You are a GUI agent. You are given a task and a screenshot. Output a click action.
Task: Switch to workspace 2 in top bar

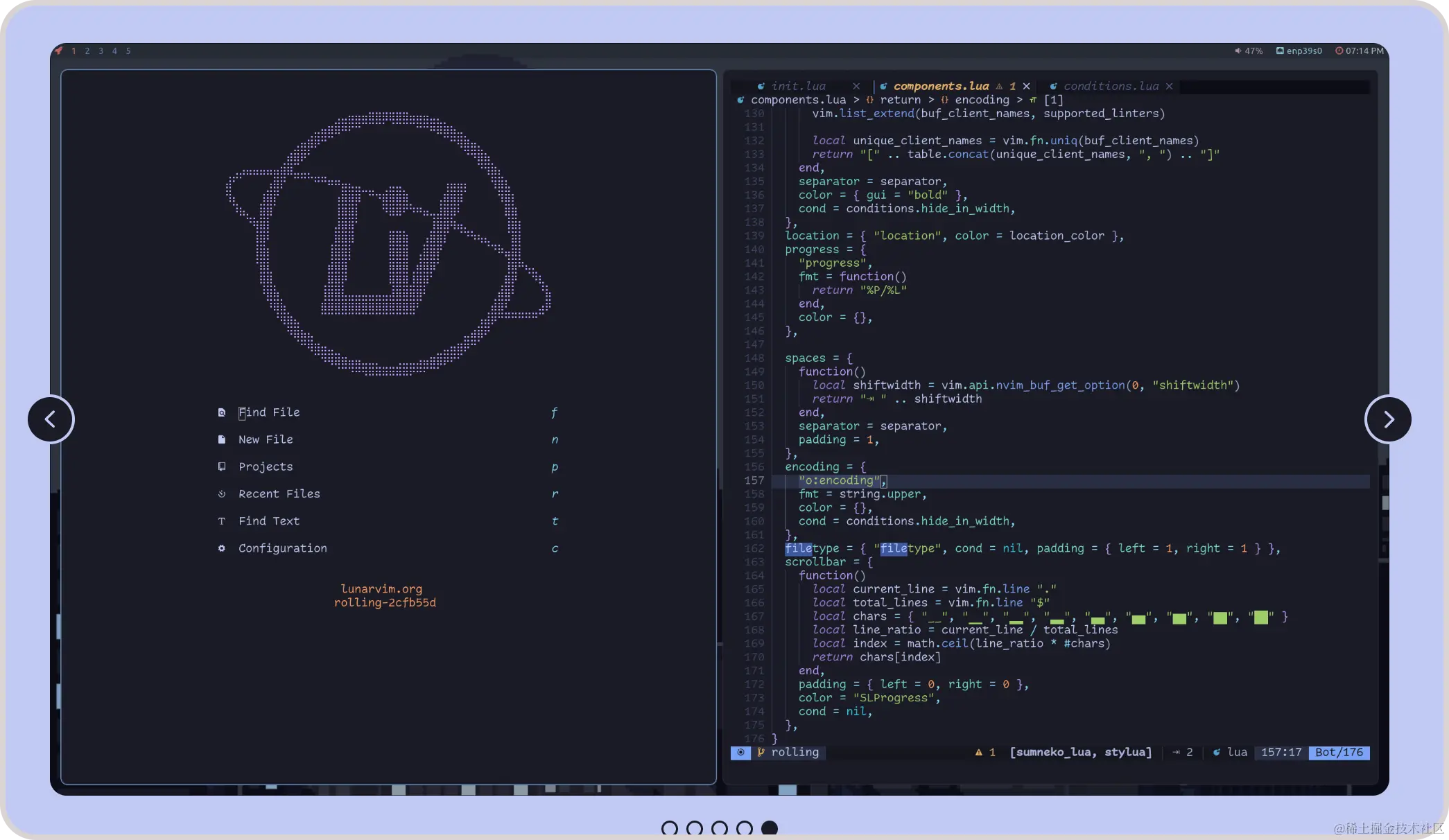tap(87, 51)
